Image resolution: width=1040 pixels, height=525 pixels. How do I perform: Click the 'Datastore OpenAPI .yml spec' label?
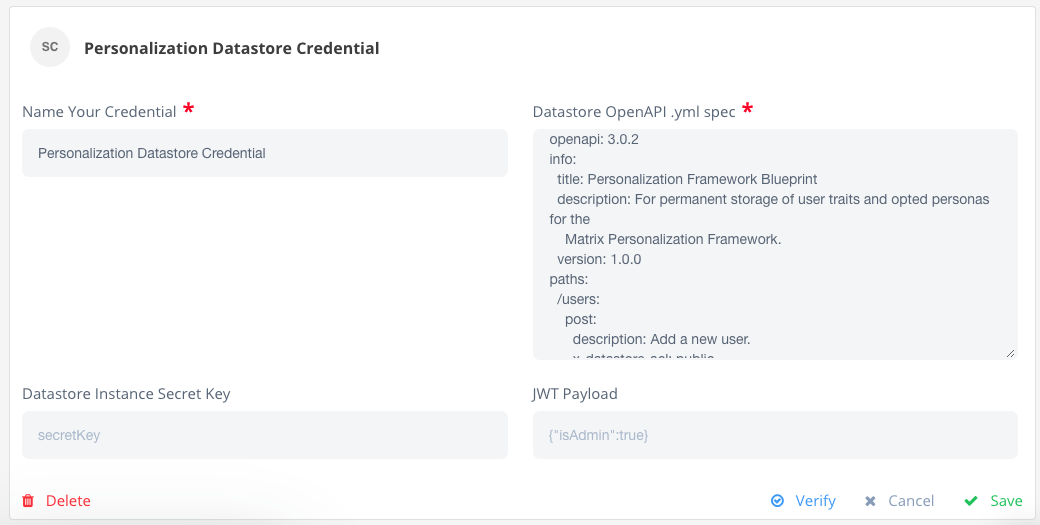tap(634, 111)
